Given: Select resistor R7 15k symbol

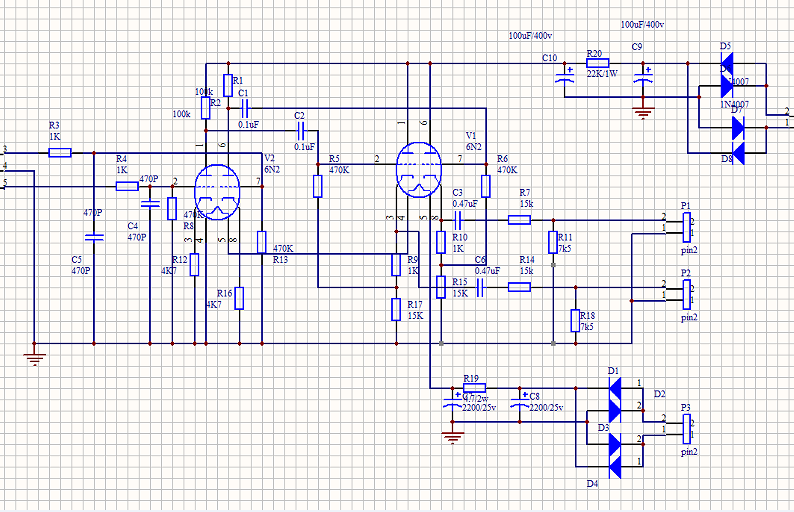Looking at the screenshot, I should coord(519,220).
